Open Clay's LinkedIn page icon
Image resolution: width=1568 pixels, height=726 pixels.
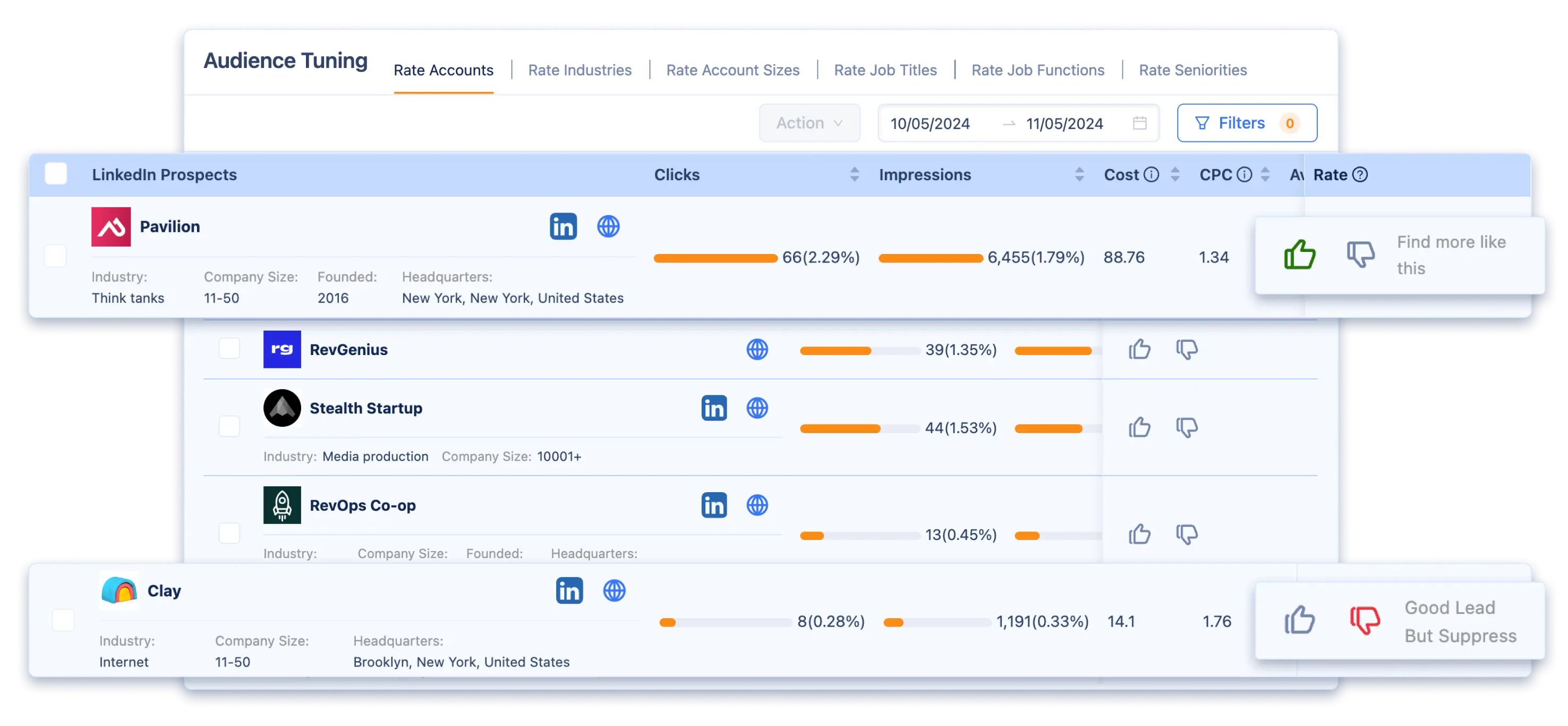coord(569,591)
